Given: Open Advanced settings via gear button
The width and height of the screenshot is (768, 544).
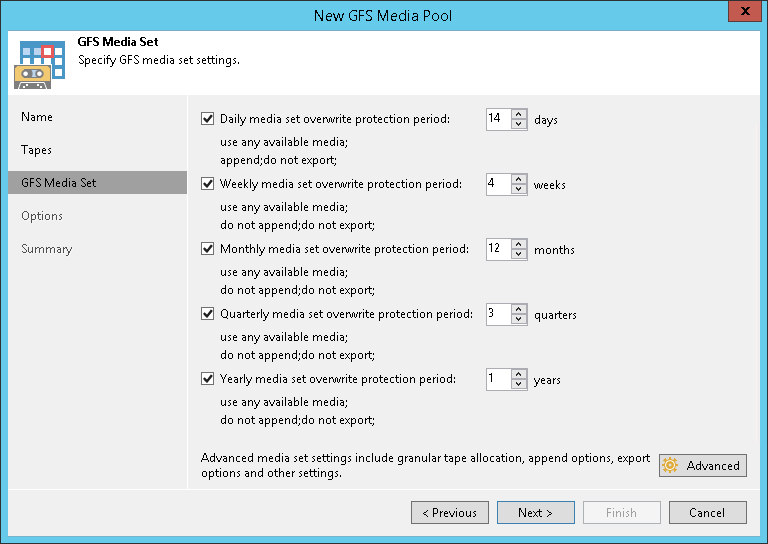Looking at the screenshot, I should (x=702, y=465).
